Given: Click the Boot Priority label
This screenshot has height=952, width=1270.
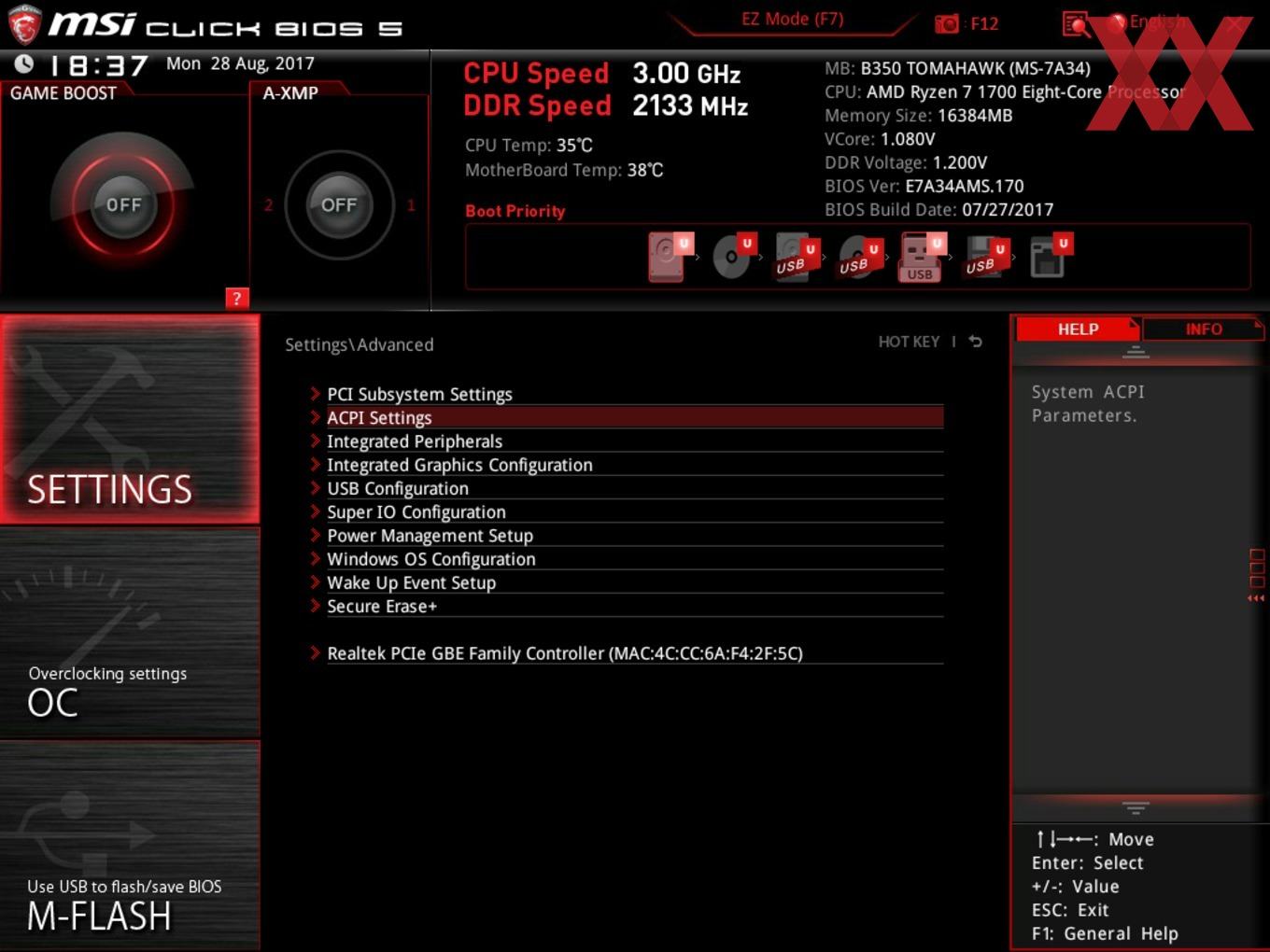Looking at the screenshot, I should [515, 211].
